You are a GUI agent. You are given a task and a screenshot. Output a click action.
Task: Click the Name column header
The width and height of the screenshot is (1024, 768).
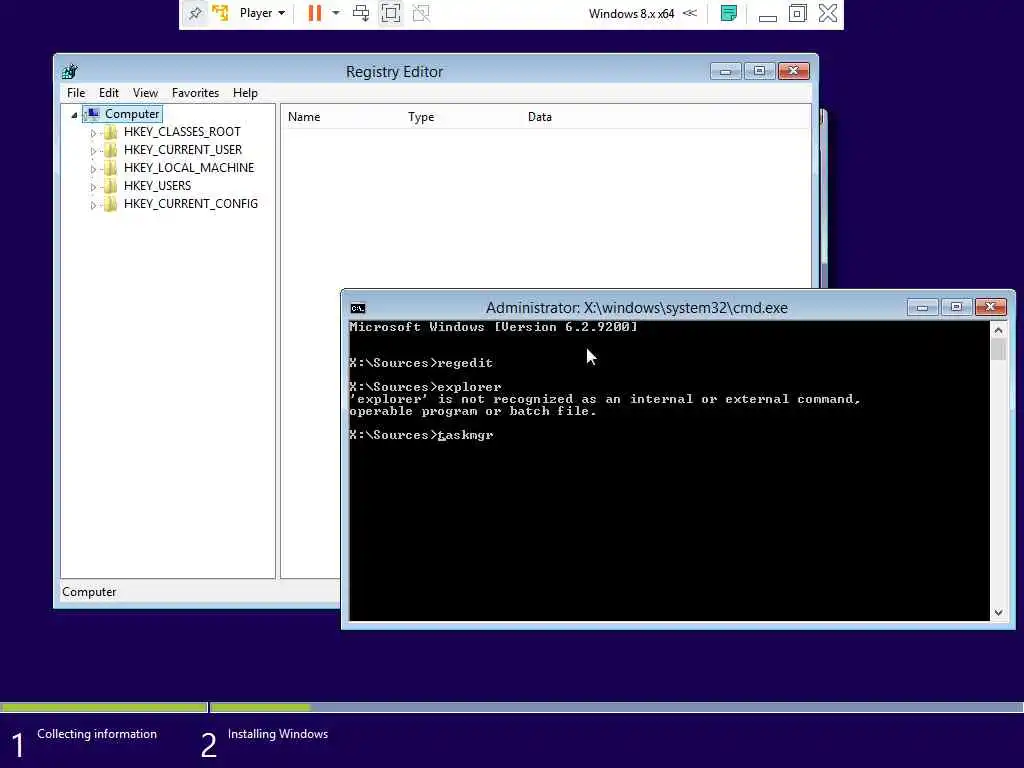pos(304,117)
